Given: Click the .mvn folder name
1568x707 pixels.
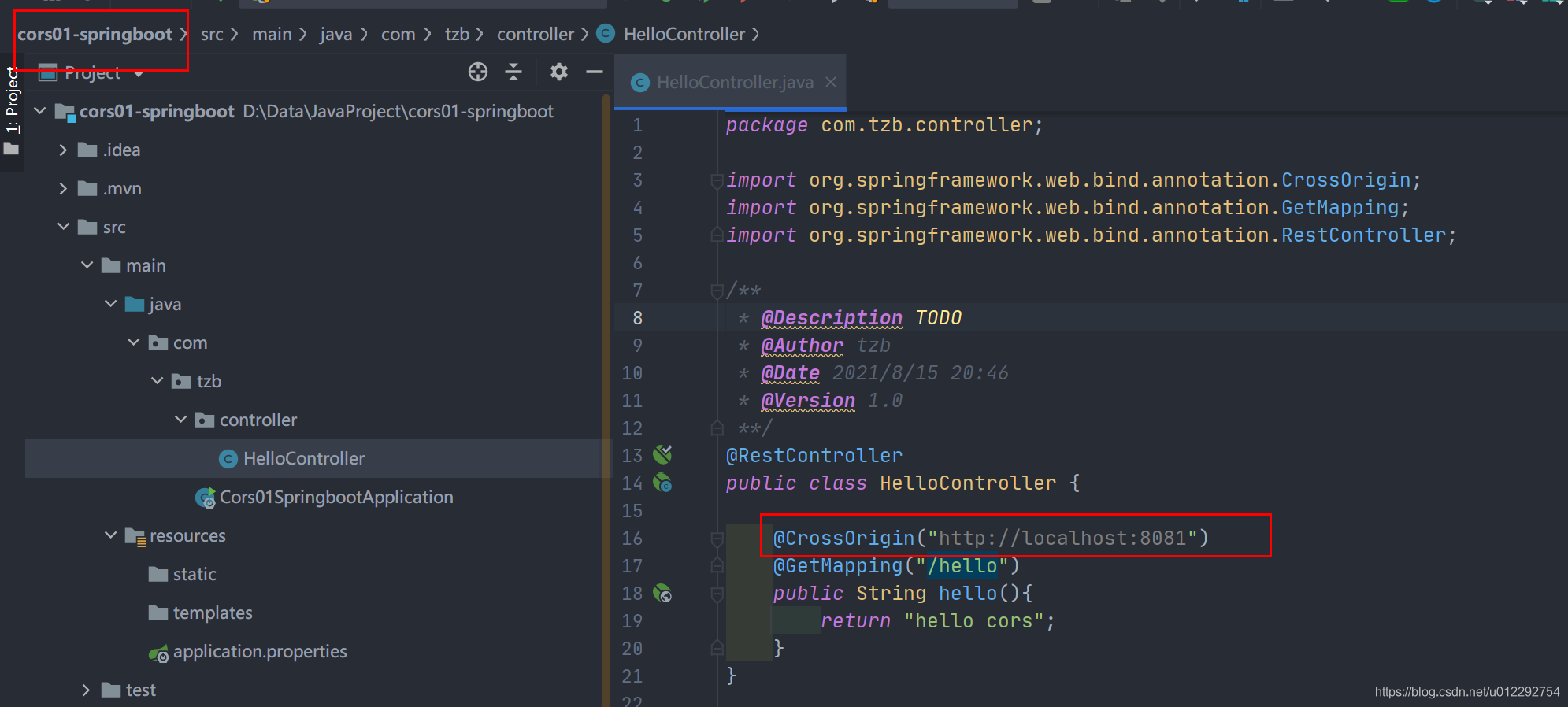Looking at the screenshot, I should coord(122,188).
